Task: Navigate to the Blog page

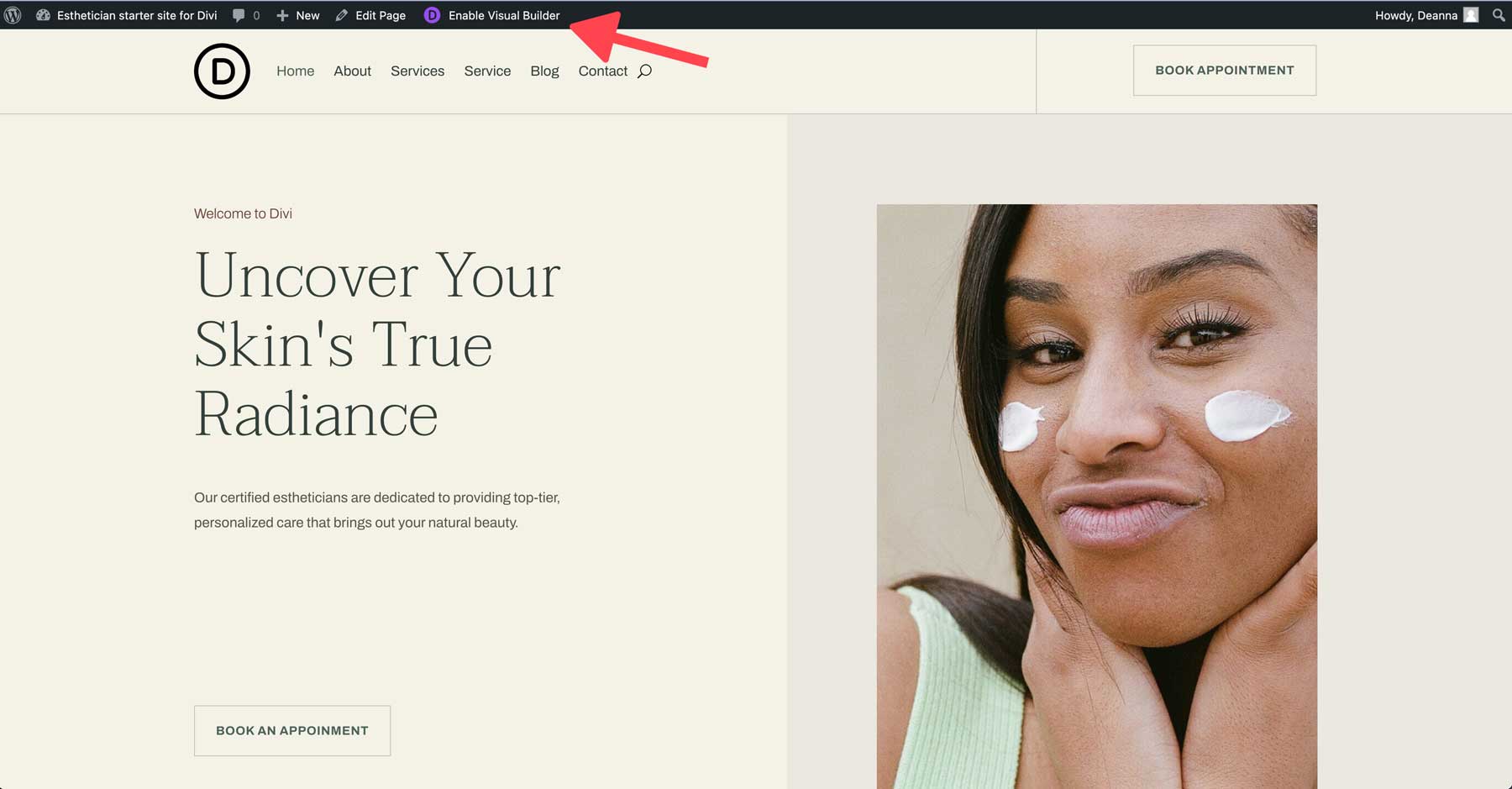Action: pyautogui.click(x=544, y=71)
